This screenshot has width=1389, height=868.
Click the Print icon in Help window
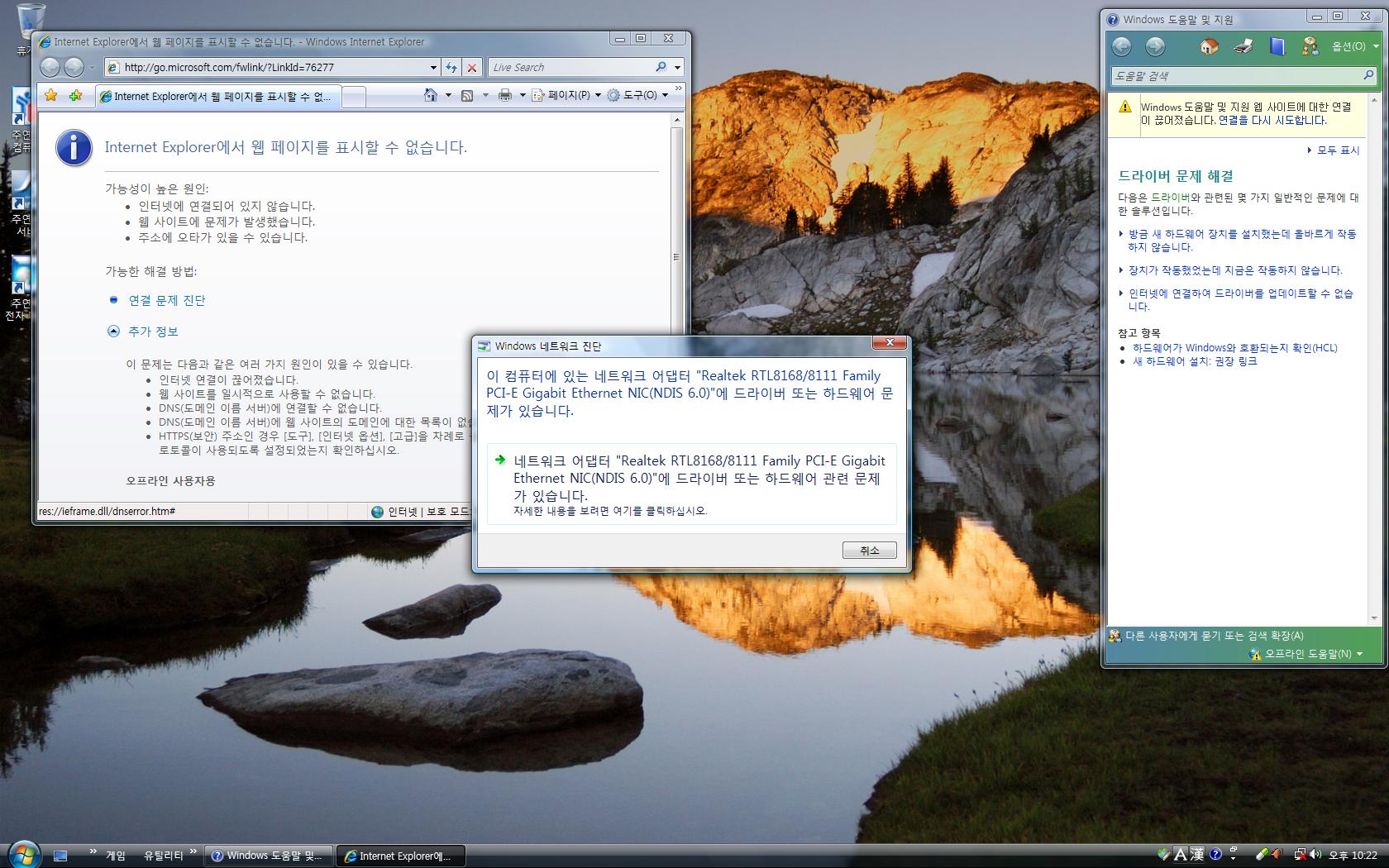click(x=1243, y=46)
